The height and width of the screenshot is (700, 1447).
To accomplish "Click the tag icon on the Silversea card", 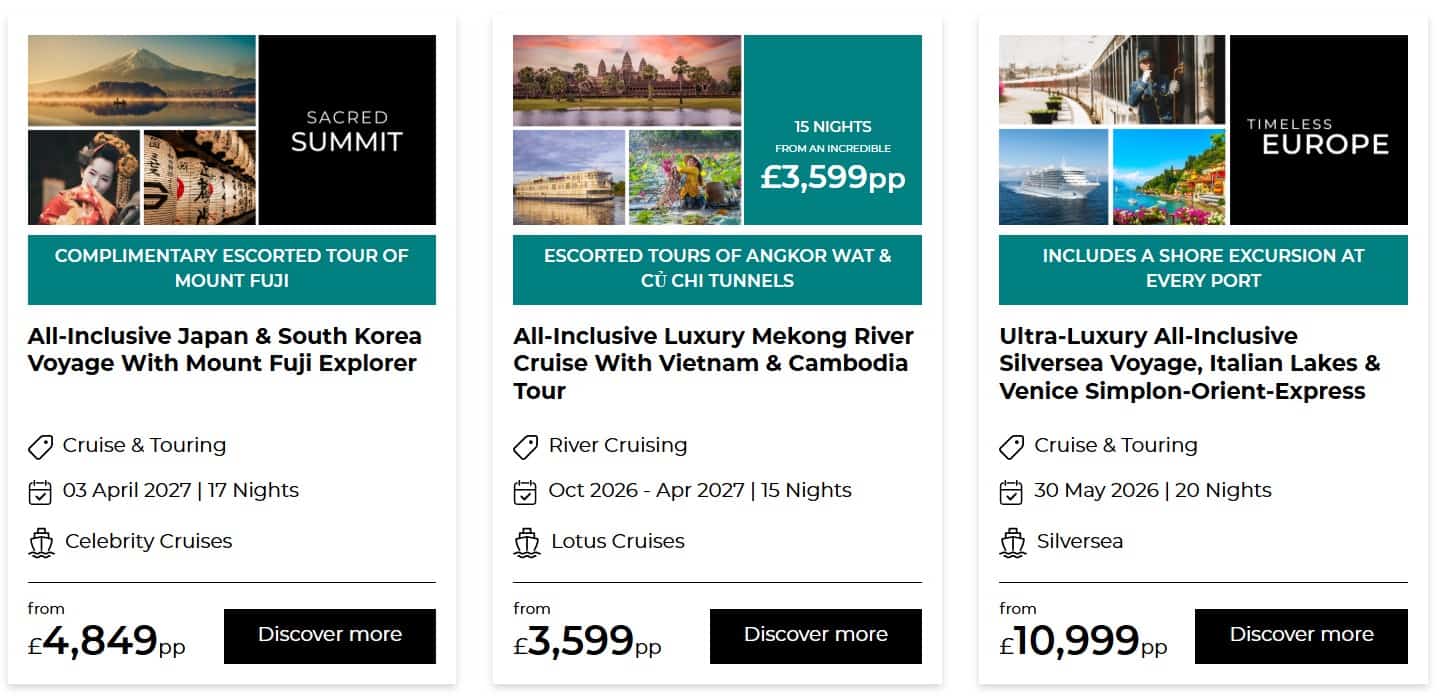I will click(1012, 446).
